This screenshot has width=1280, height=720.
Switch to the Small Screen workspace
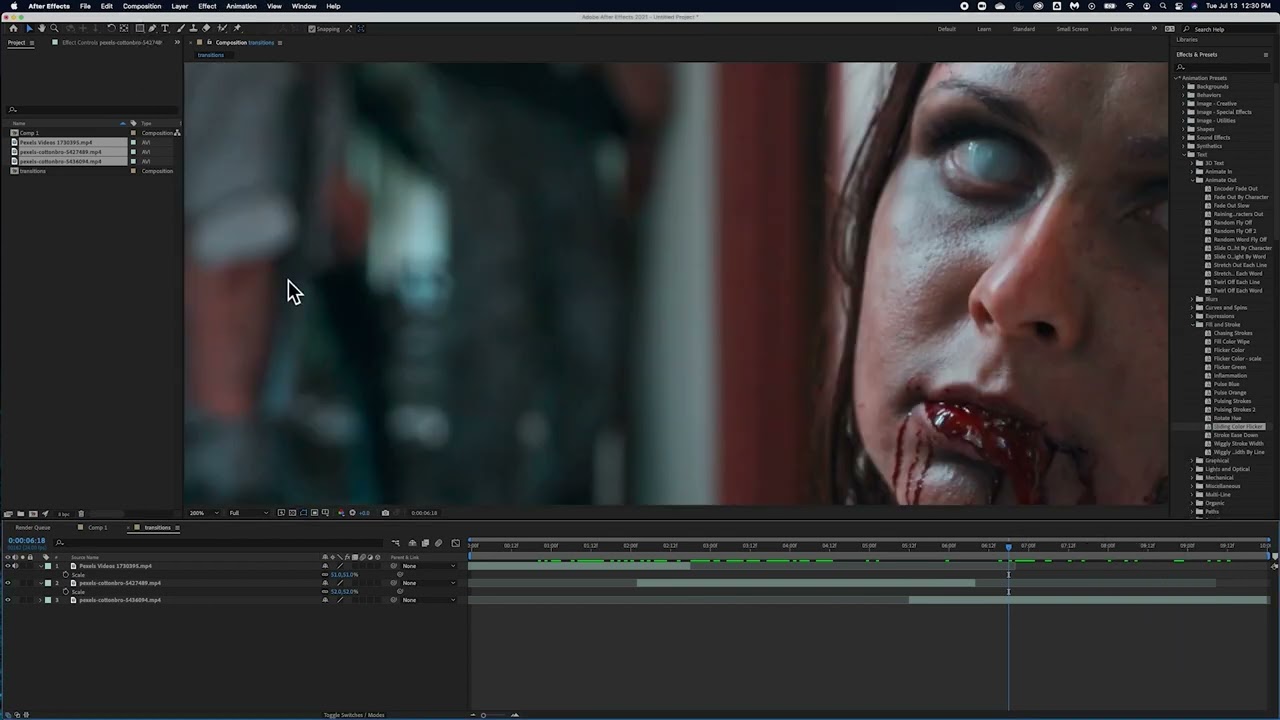1072,29
